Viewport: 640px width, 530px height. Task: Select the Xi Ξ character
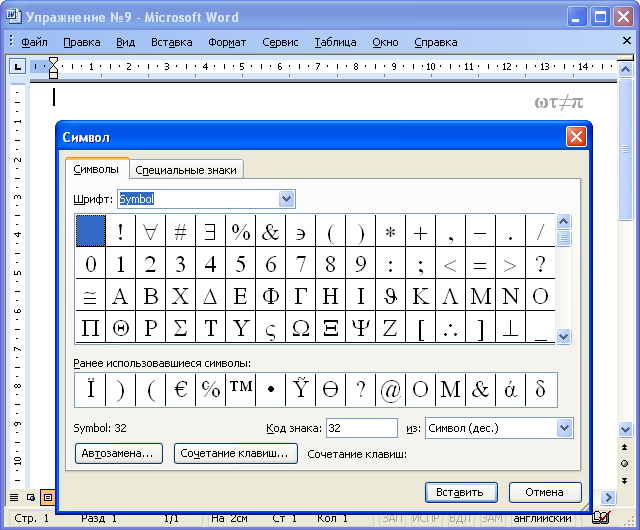click(x=330, y=327)
